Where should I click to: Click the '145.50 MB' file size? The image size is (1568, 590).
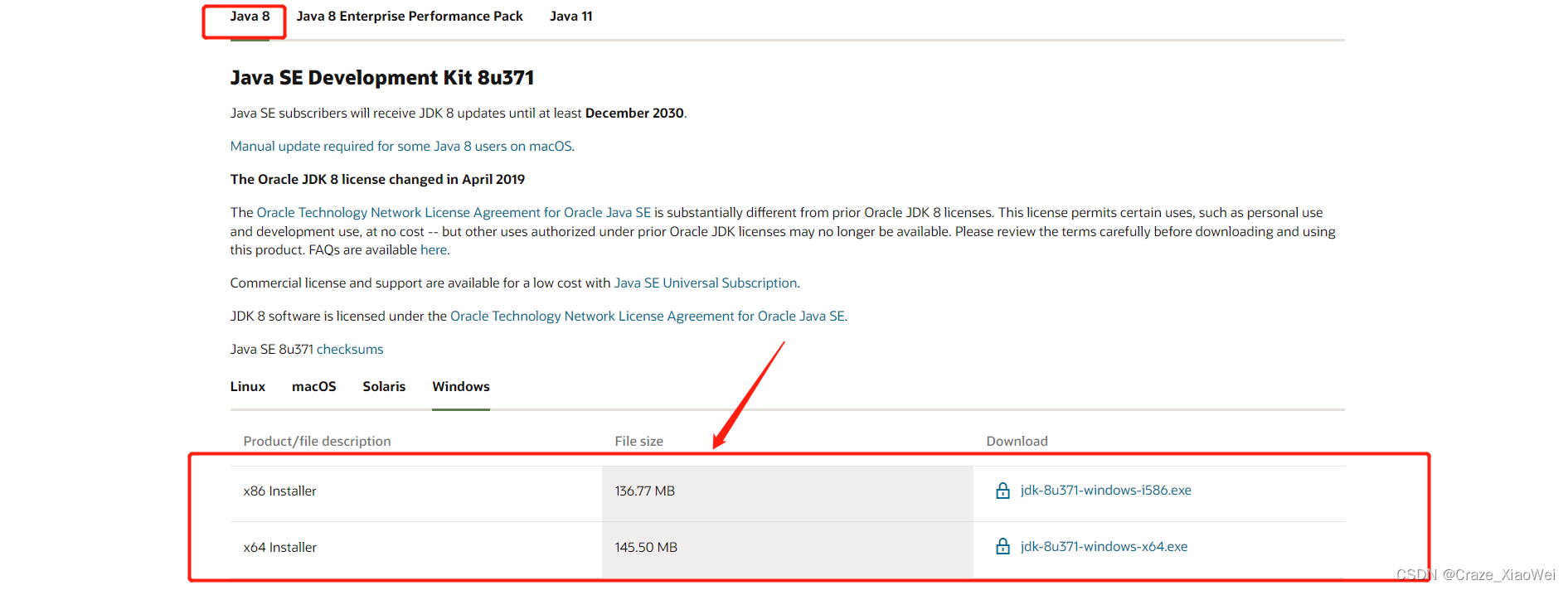pyautogui.click(x=646, y=548)
